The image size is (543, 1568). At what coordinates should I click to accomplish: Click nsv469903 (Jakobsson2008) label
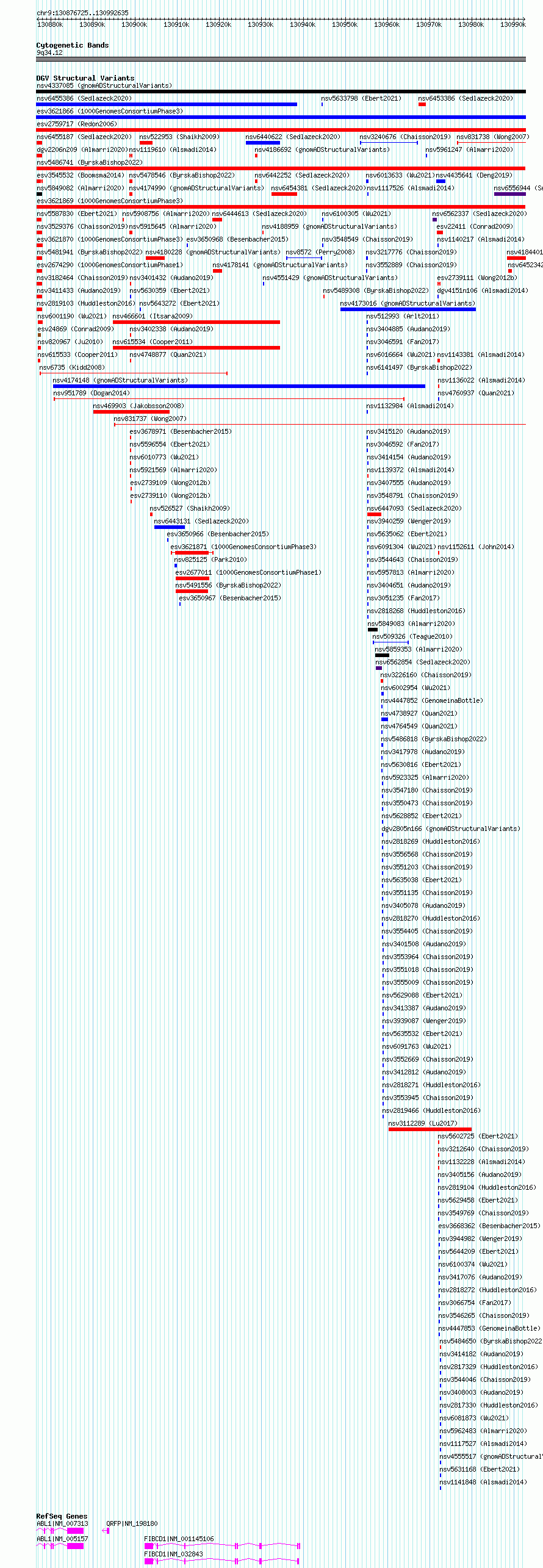(138, 406)
